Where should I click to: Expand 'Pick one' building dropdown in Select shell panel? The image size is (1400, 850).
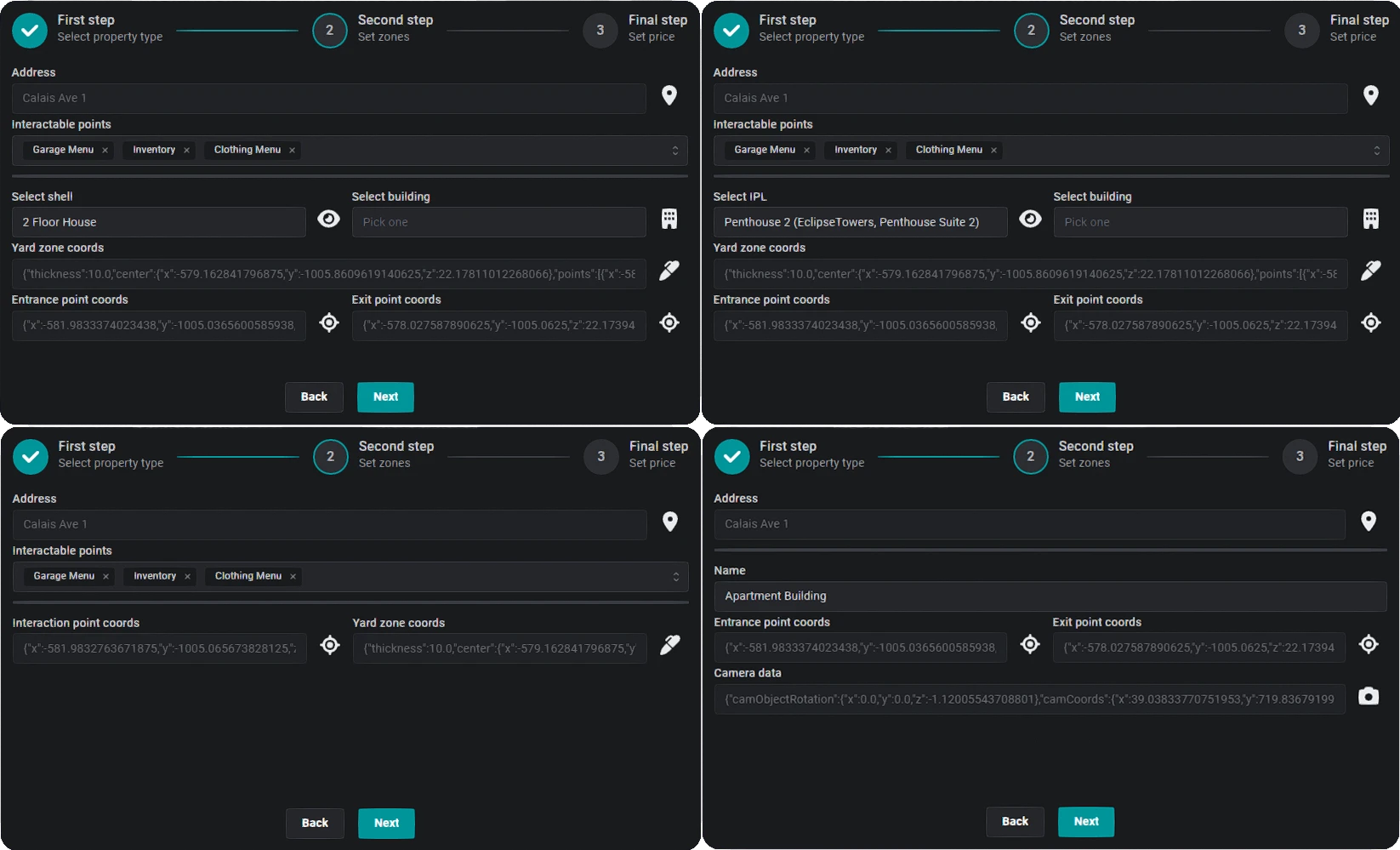498,222
